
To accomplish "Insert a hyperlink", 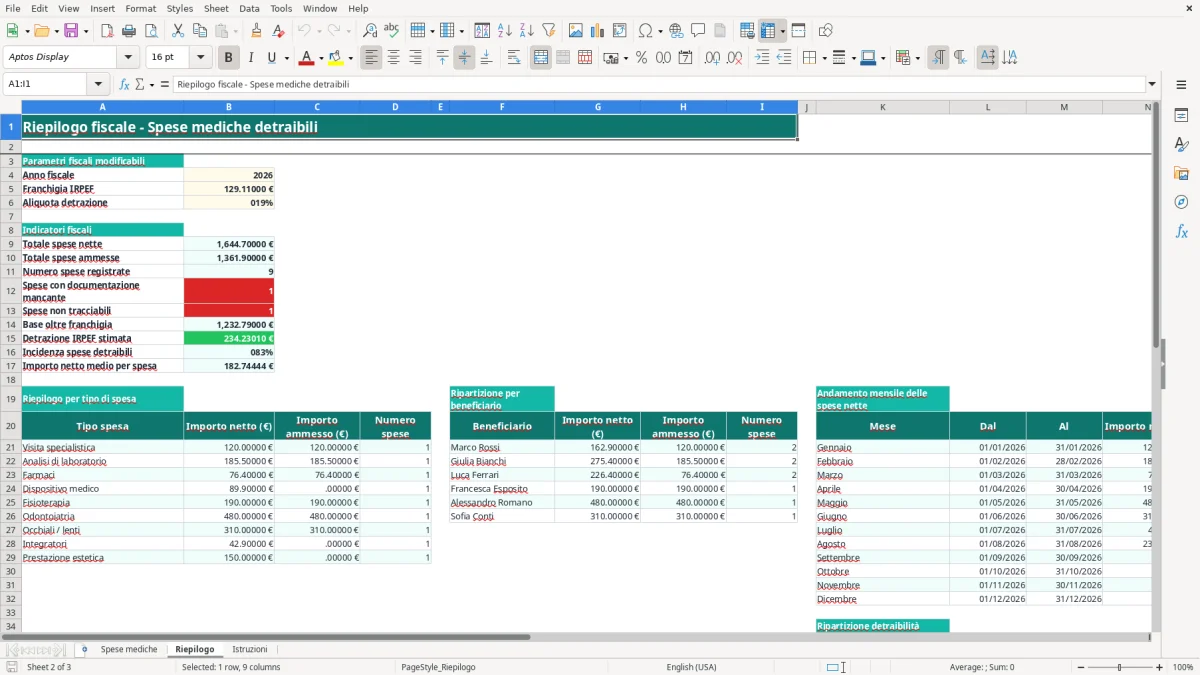I will (x=677, y=31).
